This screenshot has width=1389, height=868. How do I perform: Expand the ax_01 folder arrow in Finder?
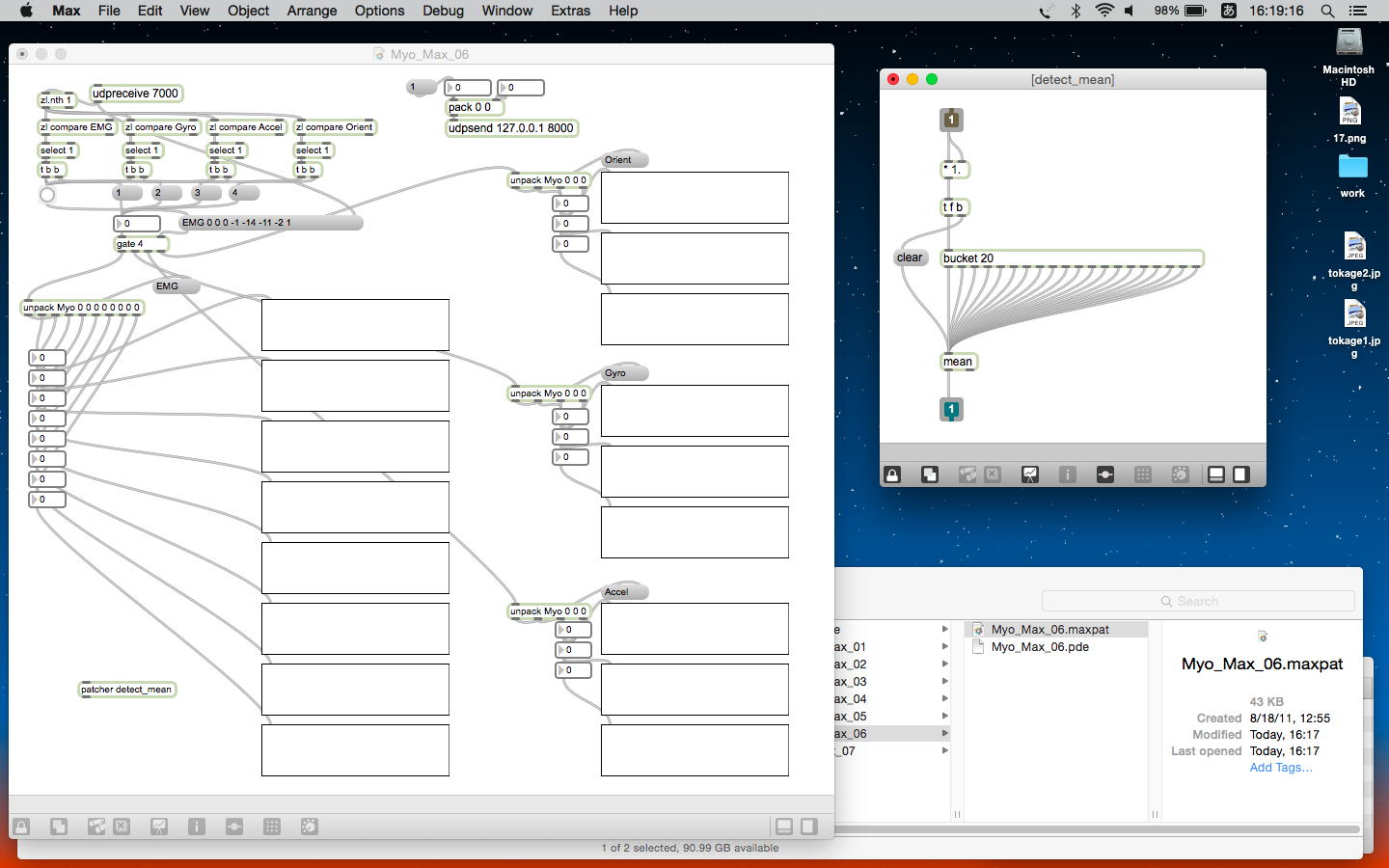(x=944, y=647)
